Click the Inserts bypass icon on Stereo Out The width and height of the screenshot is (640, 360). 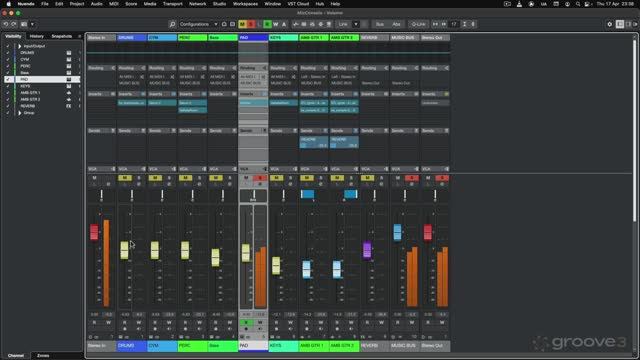tap(446, 94)
